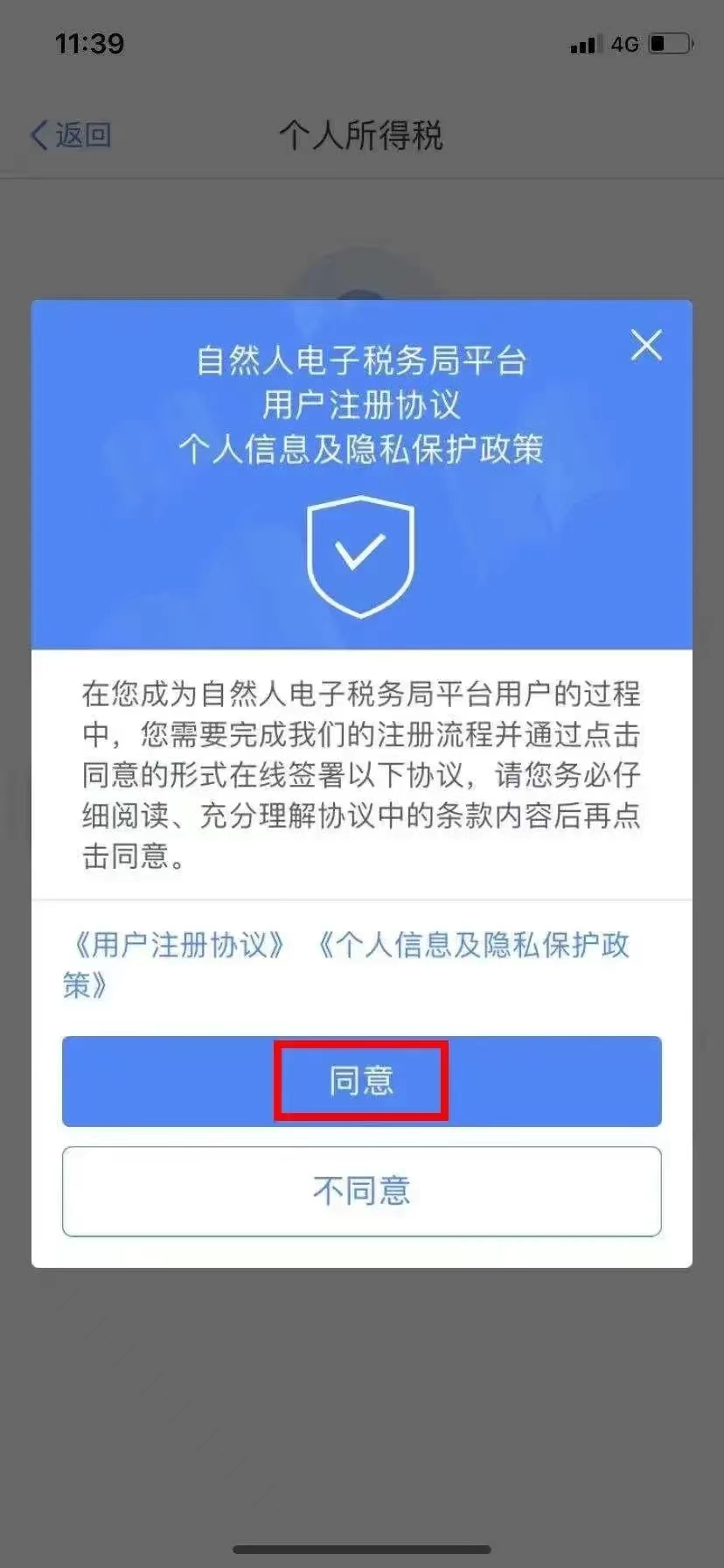
Task: Open the 《用户注册协议》 link
Action: coord(178,945)
